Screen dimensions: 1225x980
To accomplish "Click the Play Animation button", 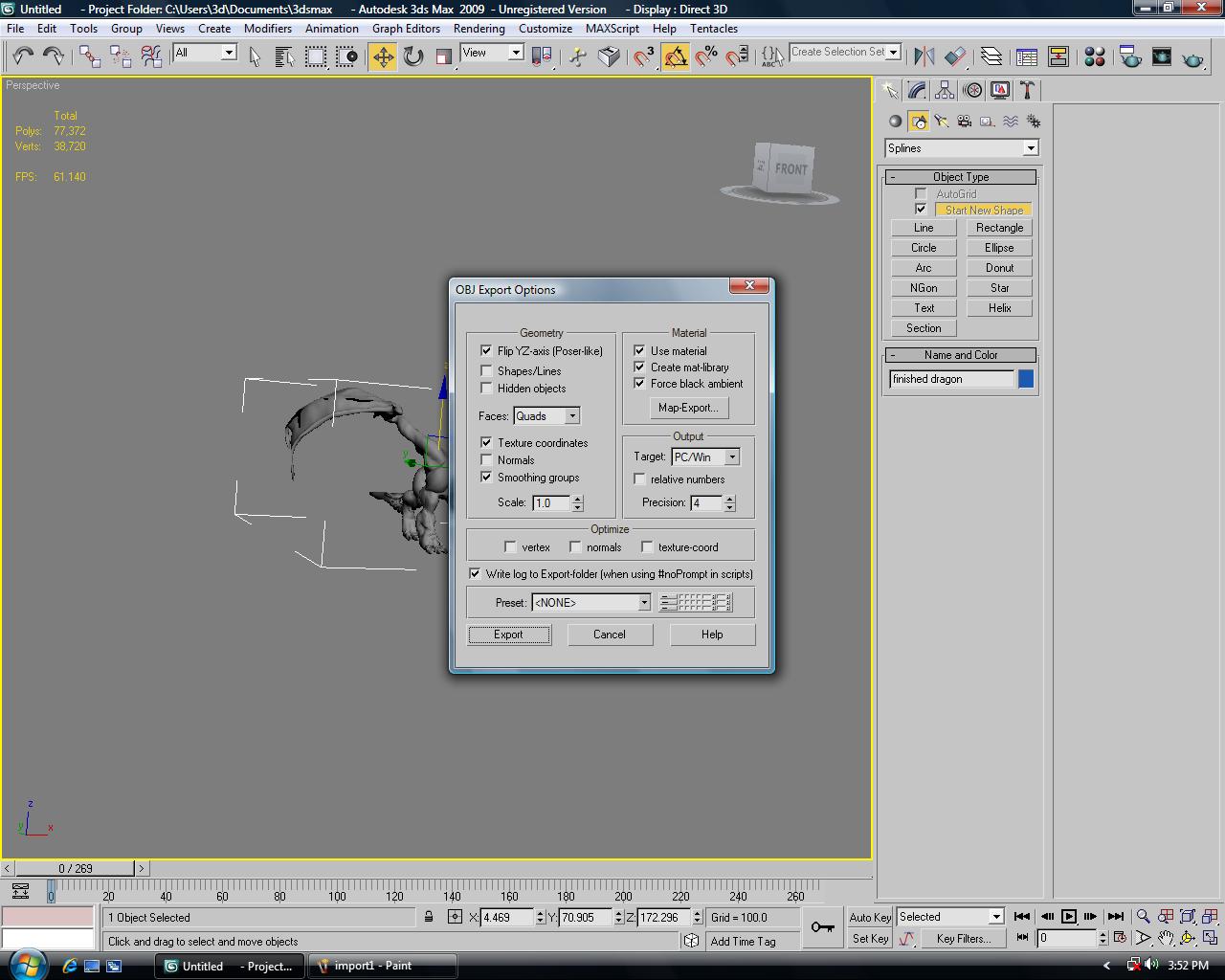I will tap(1069, 917).
